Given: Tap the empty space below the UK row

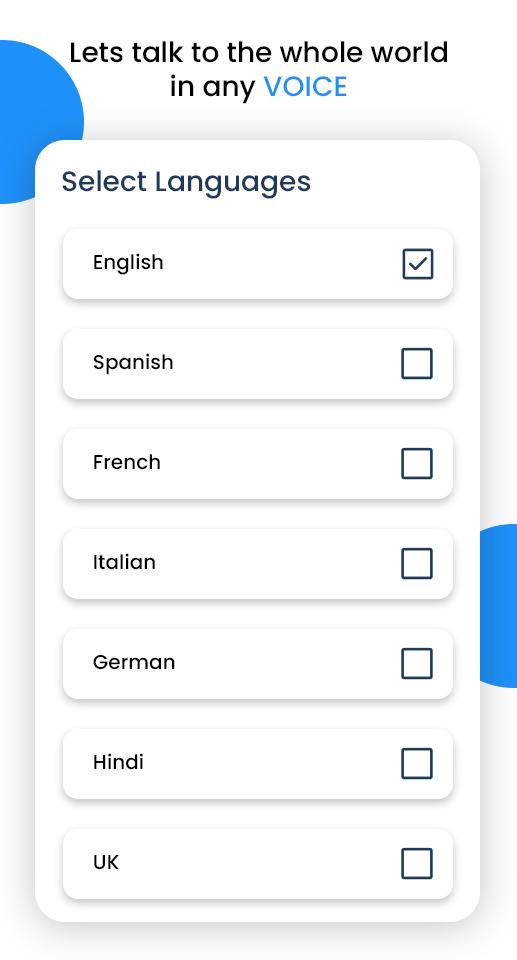Looking at the screenshot, I should [x=257, y=910].
